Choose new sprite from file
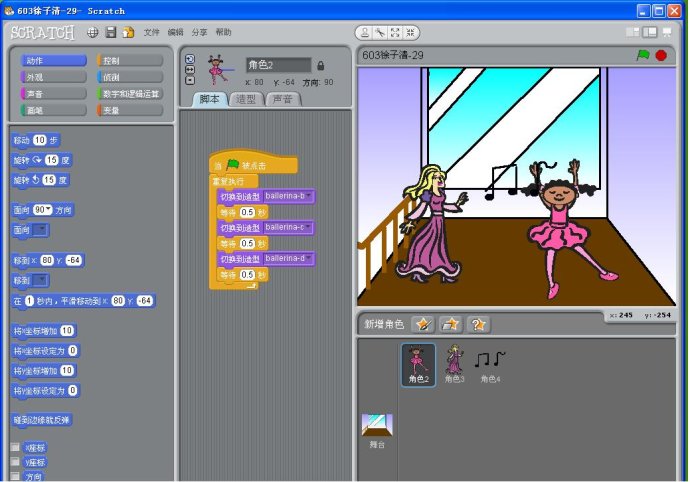Screen dimensions: 690x482 pyautogui.click(x=450, y=324)
